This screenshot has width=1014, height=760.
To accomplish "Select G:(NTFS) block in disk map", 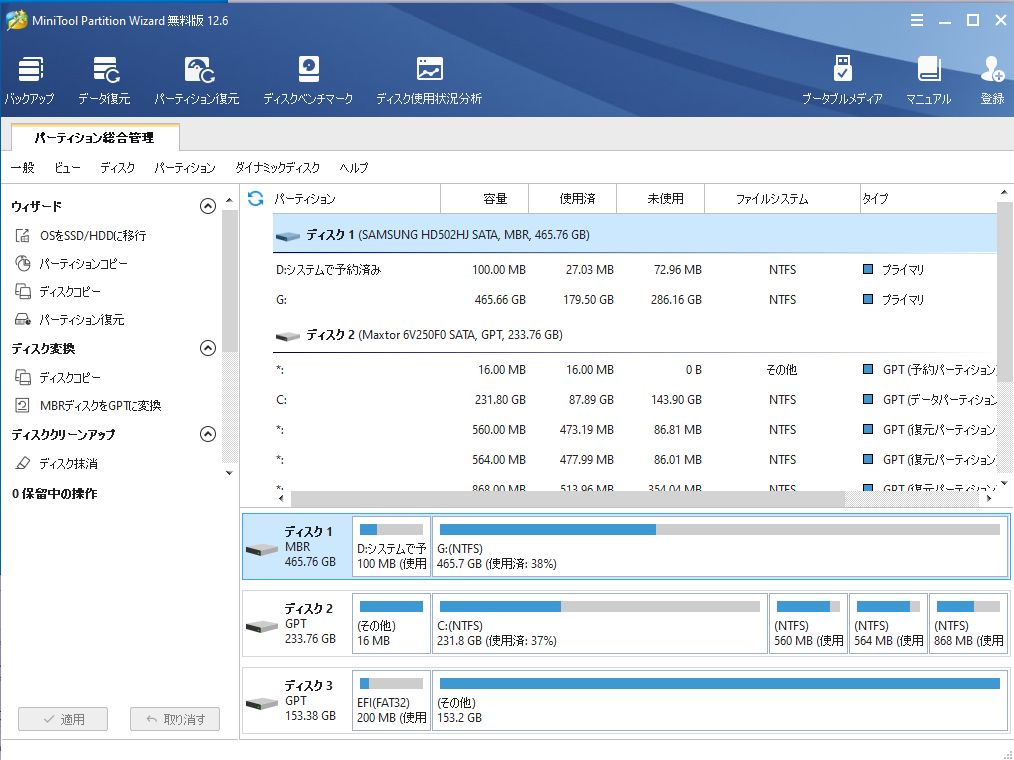I will [720, 547].
